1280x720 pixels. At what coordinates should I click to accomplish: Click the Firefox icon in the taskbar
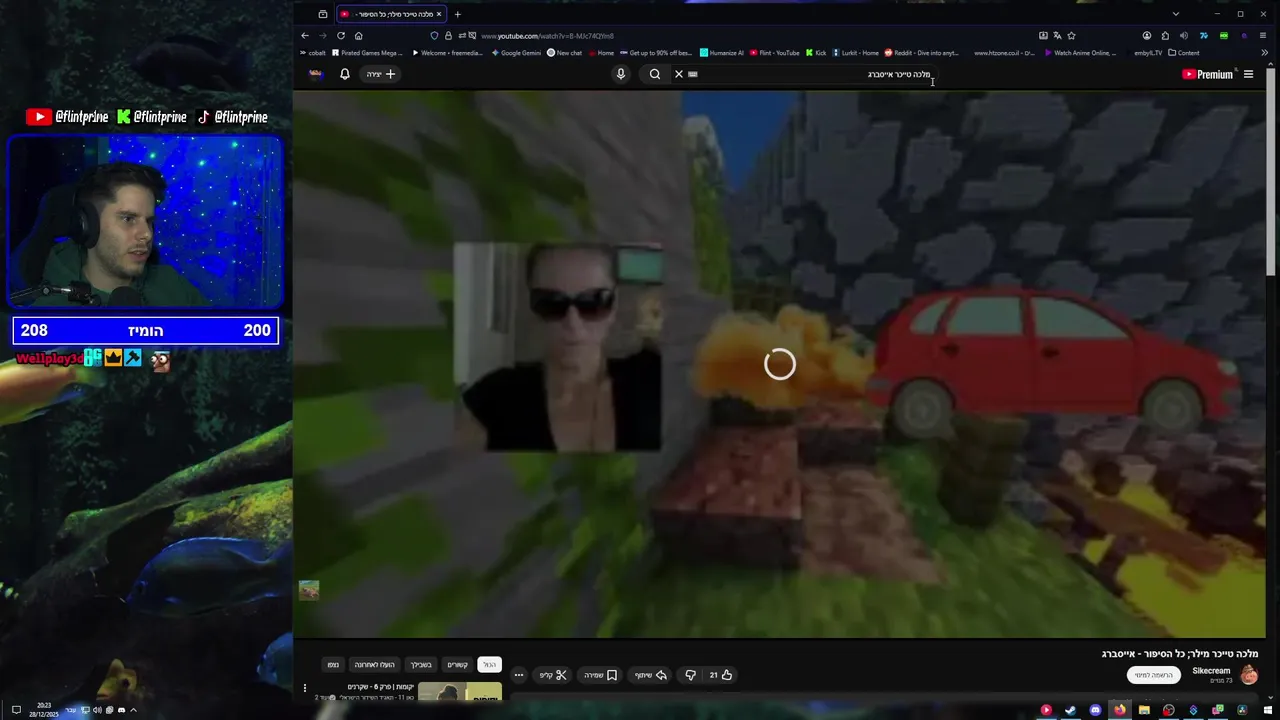pos(1120,710)
